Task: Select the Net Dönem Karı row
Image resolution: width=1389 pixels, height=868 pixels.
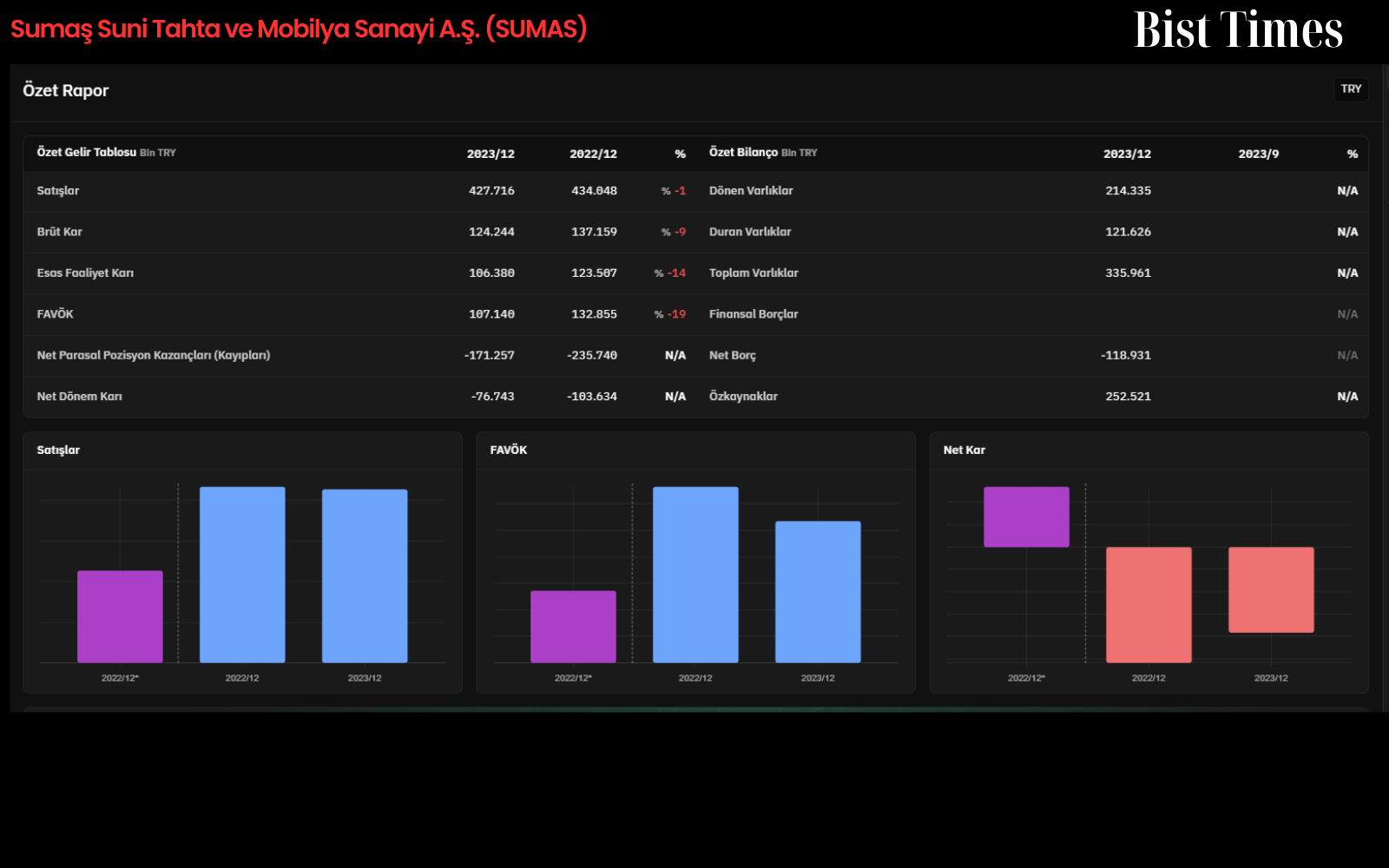Action: coord(360,397)
